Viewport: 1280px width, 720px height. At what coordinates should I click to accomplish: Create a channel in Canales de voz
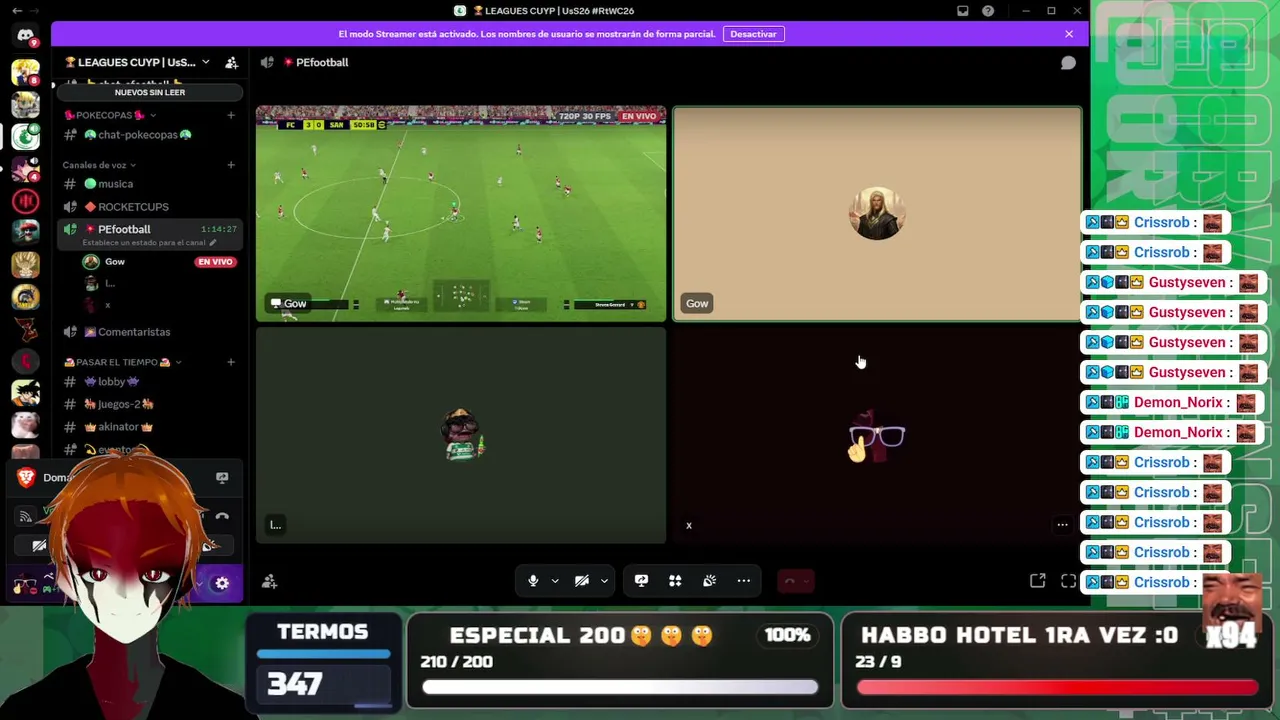(231, 165)
